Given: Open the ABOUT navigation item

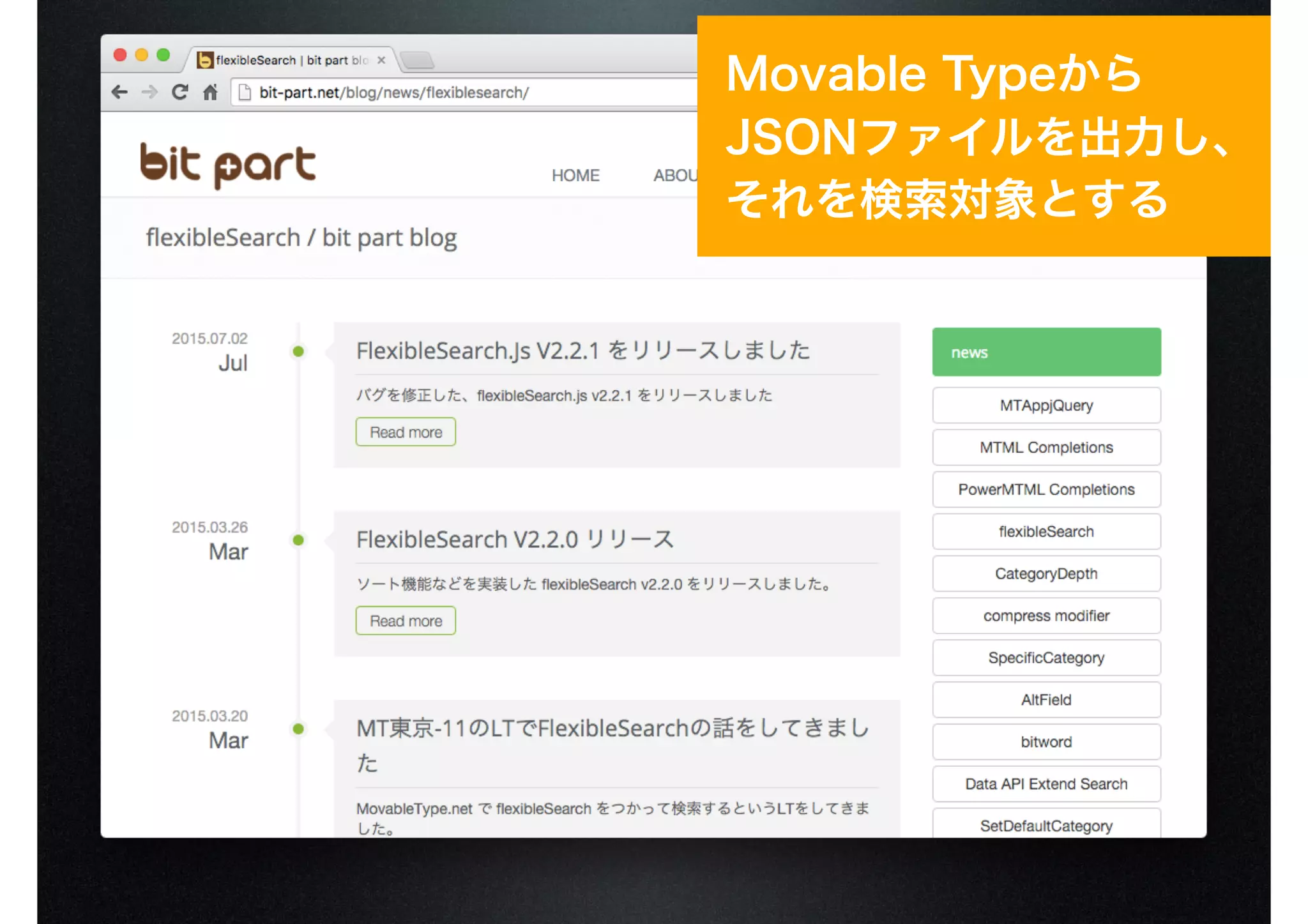Looking at the screenshot, I should (x=675, y=176).
